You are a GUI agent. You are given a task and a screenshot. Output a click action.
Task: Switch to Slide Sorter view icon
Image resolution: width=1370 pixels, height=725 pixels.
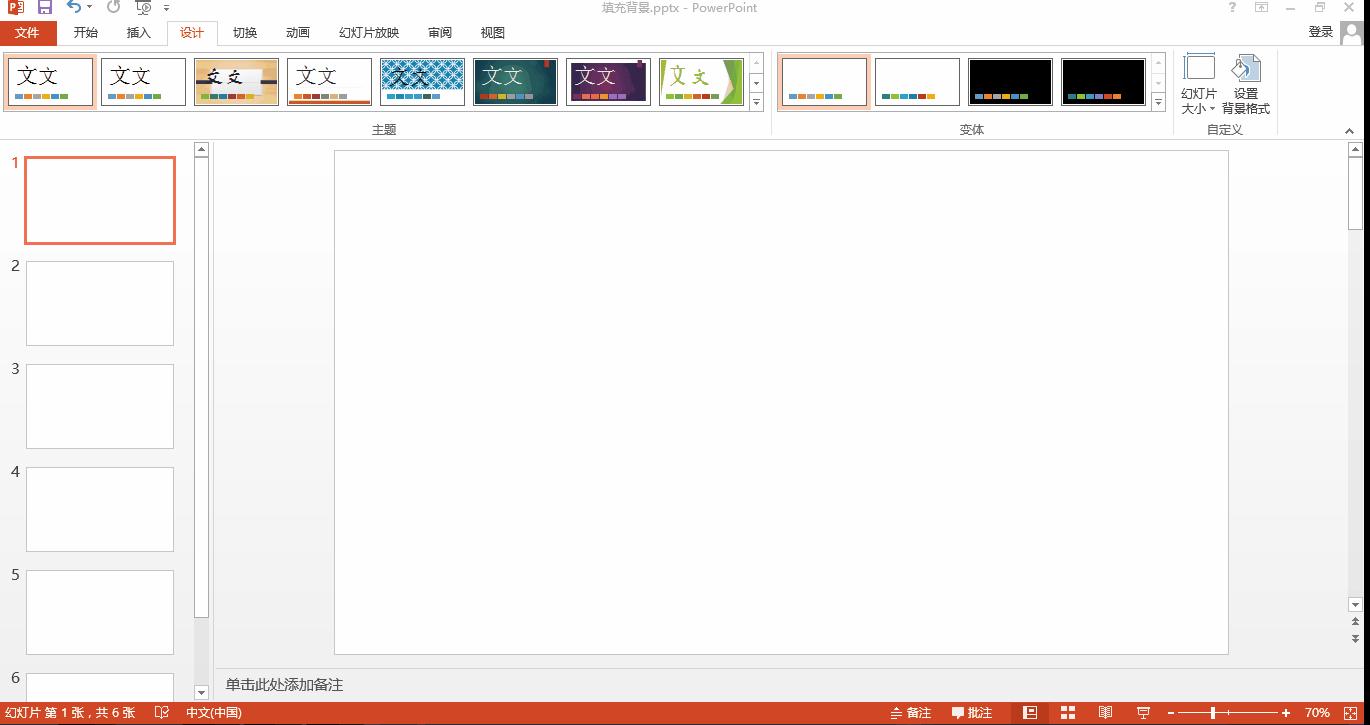pyautogui.click(x=1068, y=713)
